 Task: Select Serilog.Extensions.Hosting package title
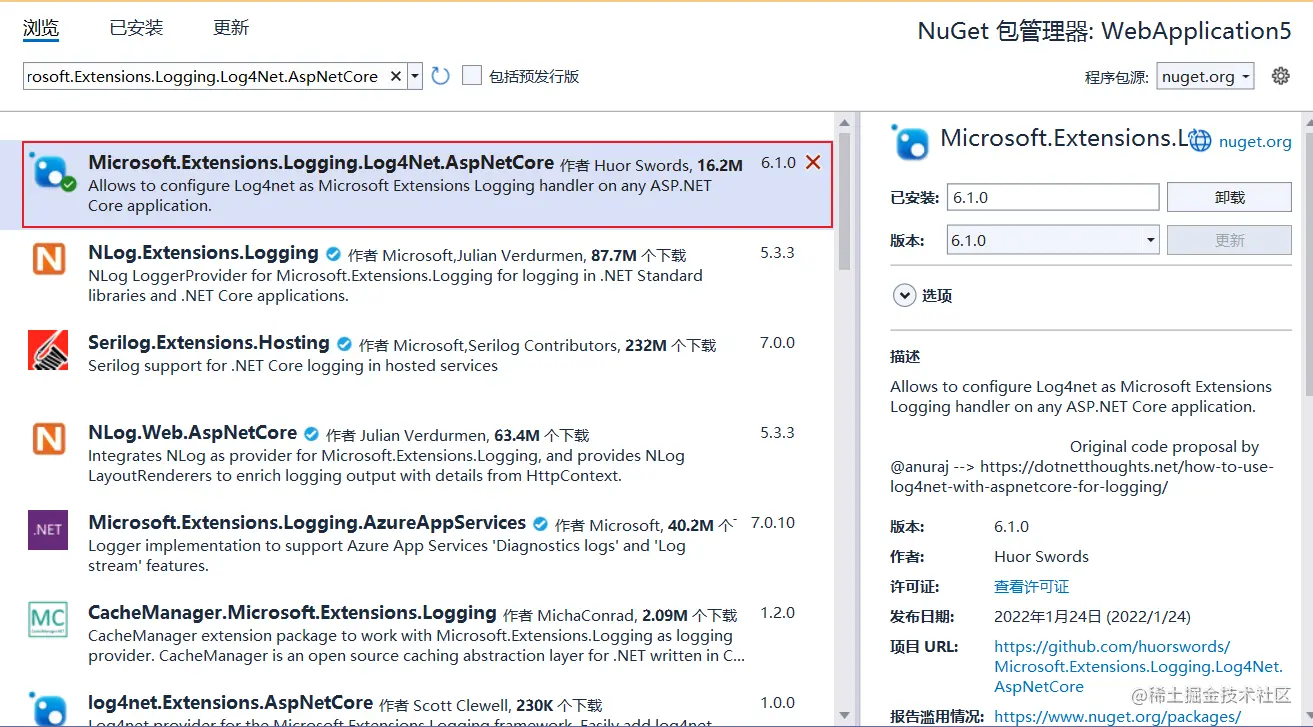(209, 343)
